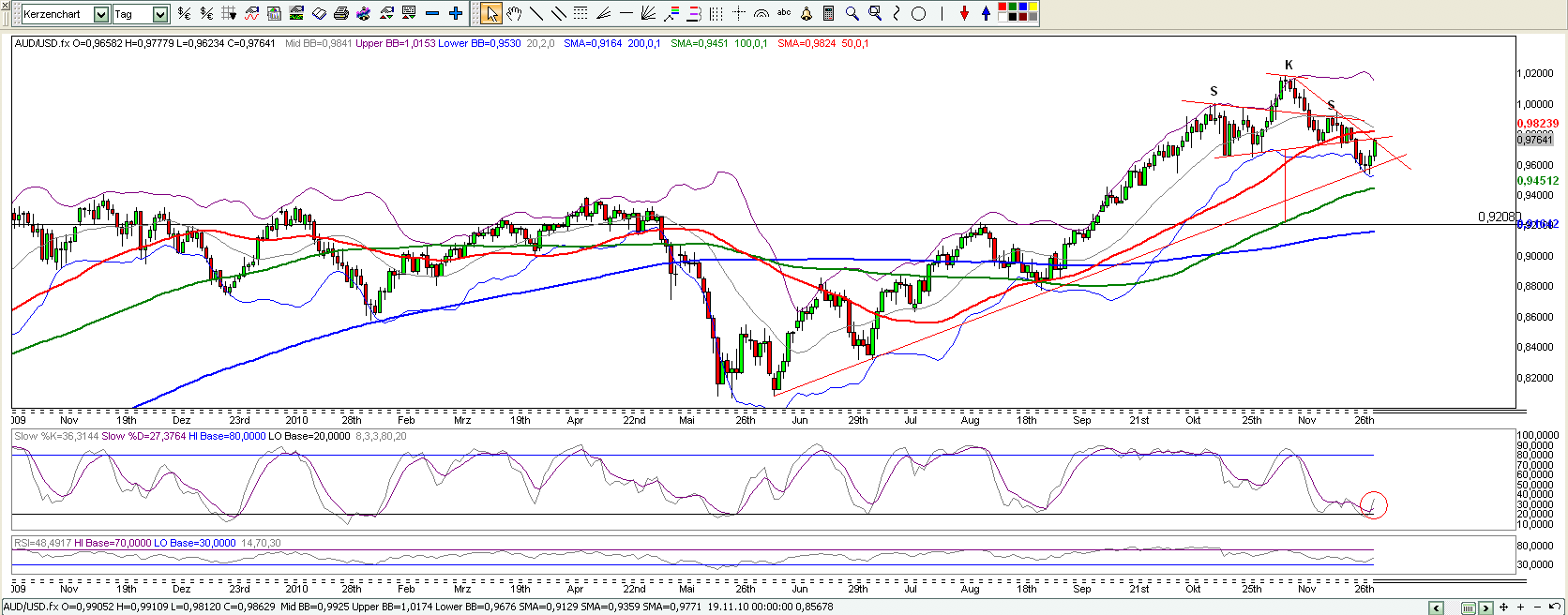The width and height of the screenshot is (1568, 615).
Task: Click the four-way move arrows icon
Action: point(1503,607)
